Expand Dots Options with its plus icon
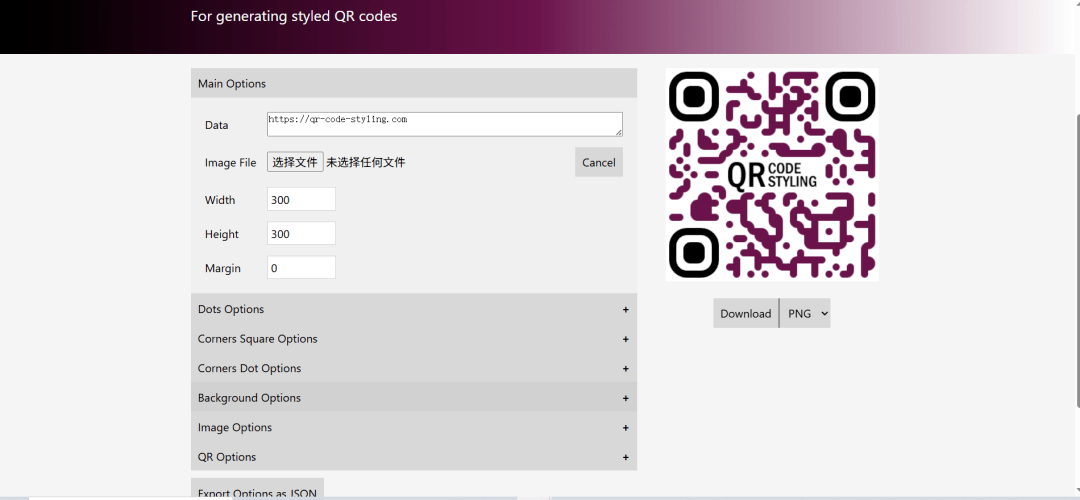Viewport: 1080px width, 500px height. (626, 310)
